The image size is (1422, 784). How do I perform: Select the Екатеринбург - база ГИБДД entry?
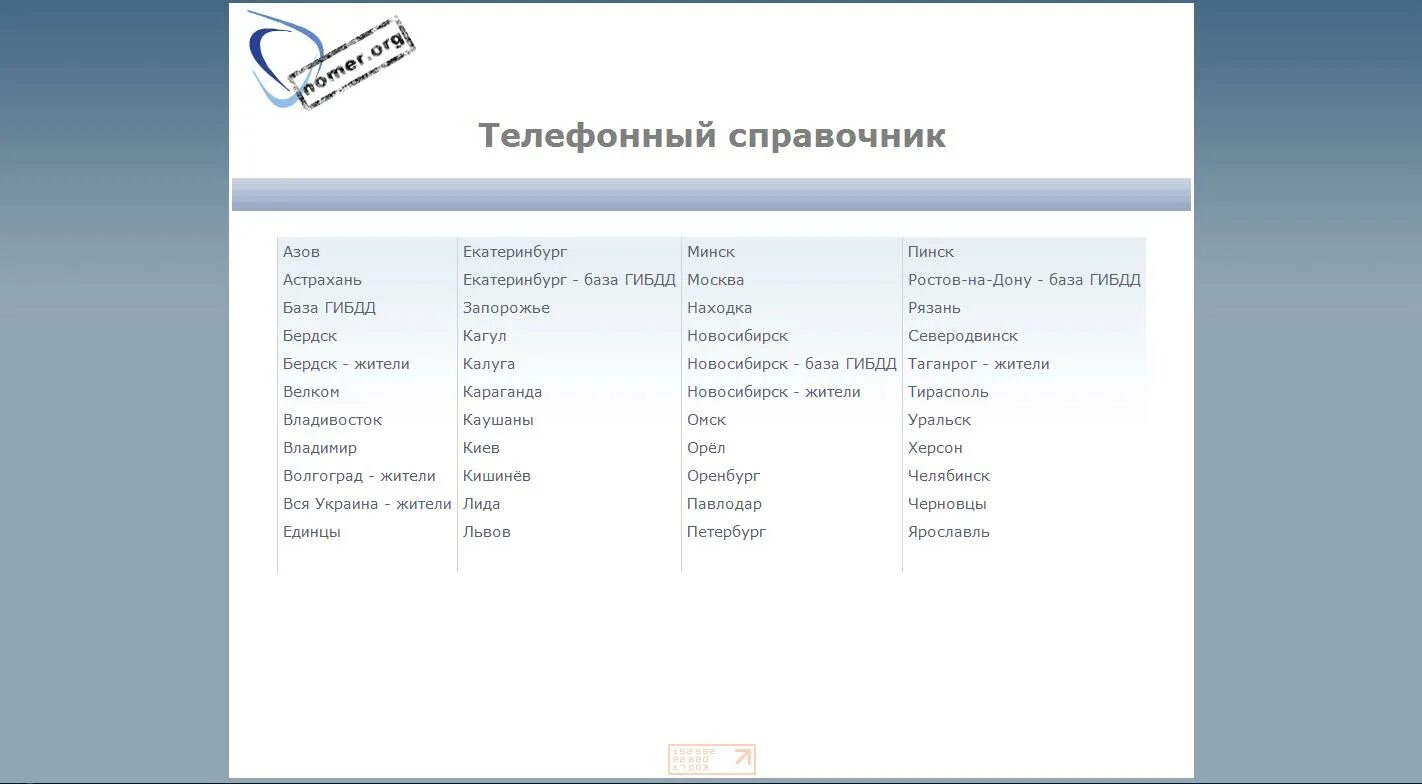point(569,279)
